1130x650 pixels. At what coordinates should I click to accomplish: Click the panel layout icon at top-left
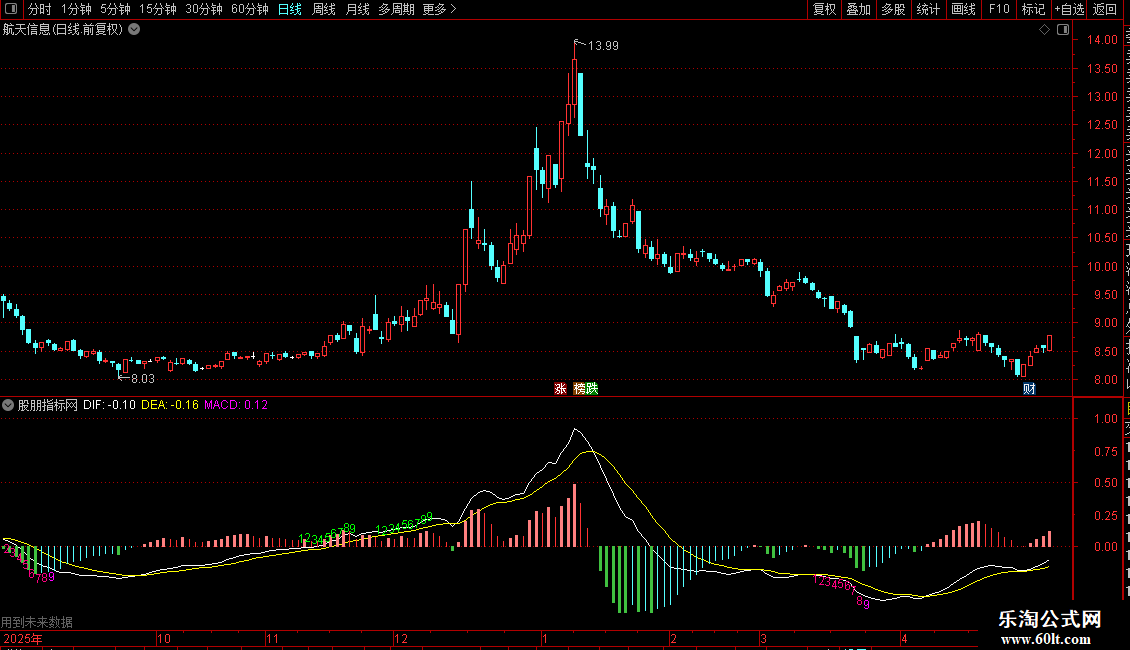11,9
